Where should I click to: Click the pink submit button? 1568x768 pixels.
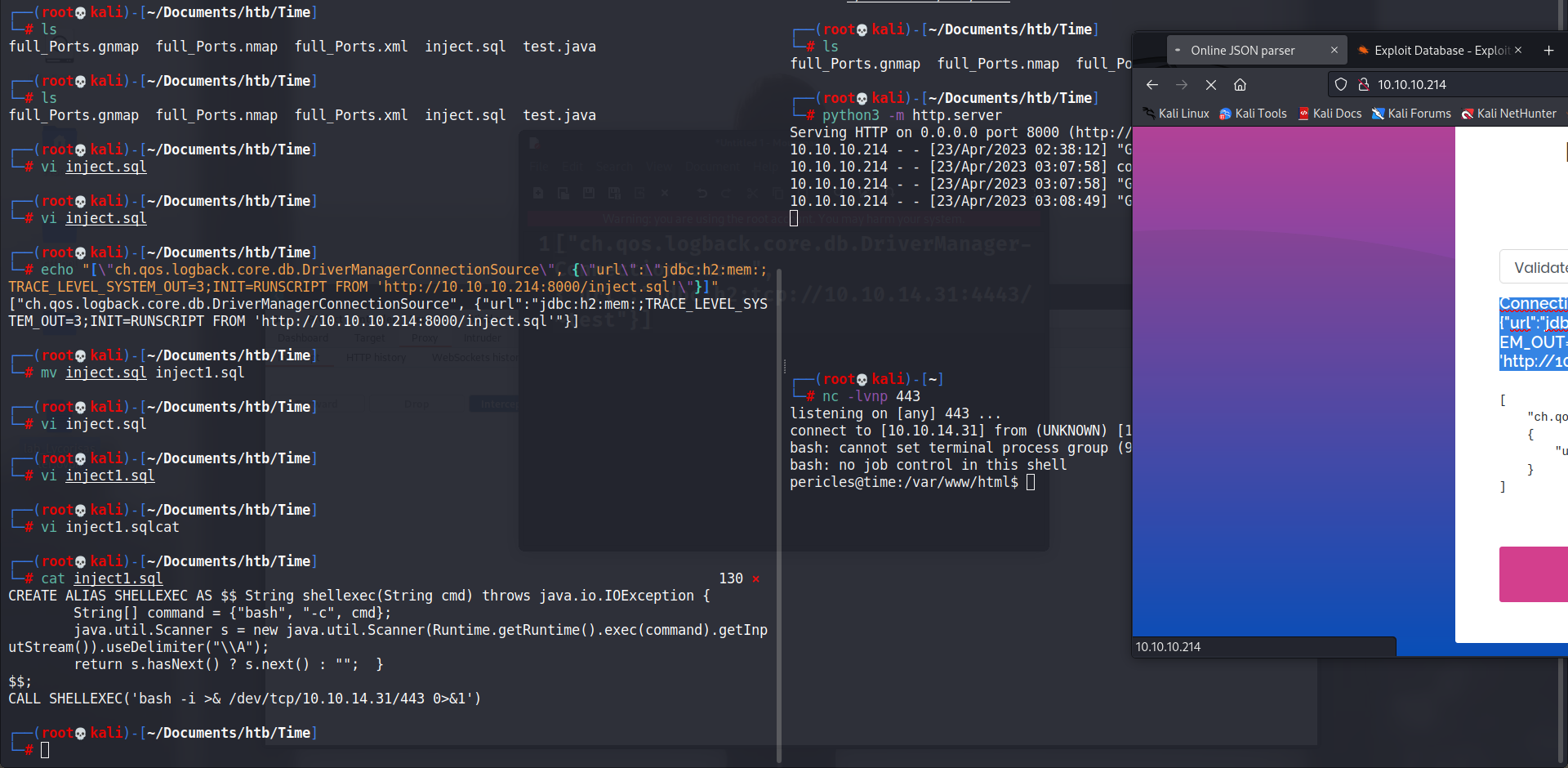tap(1534, 574)
